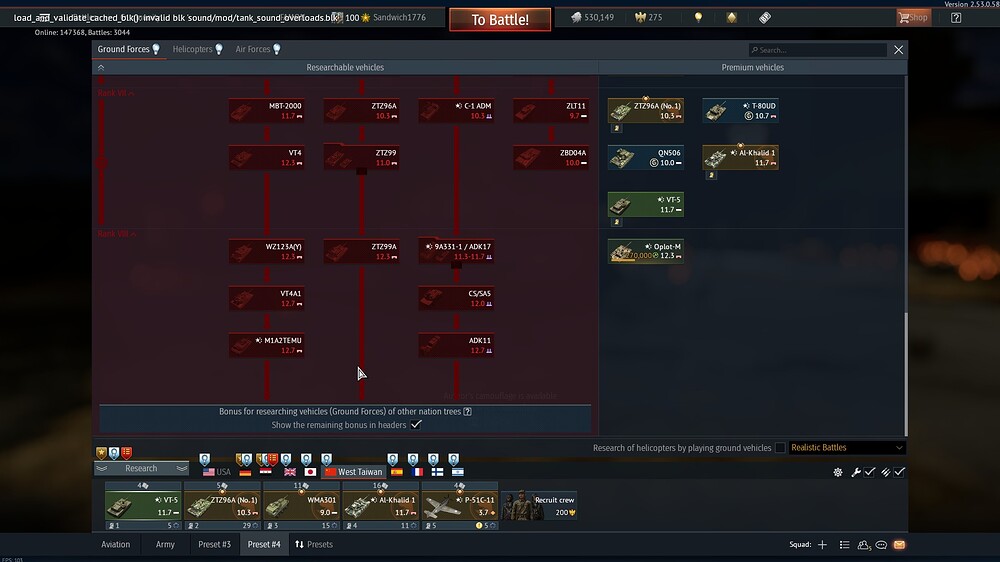Open the Shop cart icon

click(912, 17)
